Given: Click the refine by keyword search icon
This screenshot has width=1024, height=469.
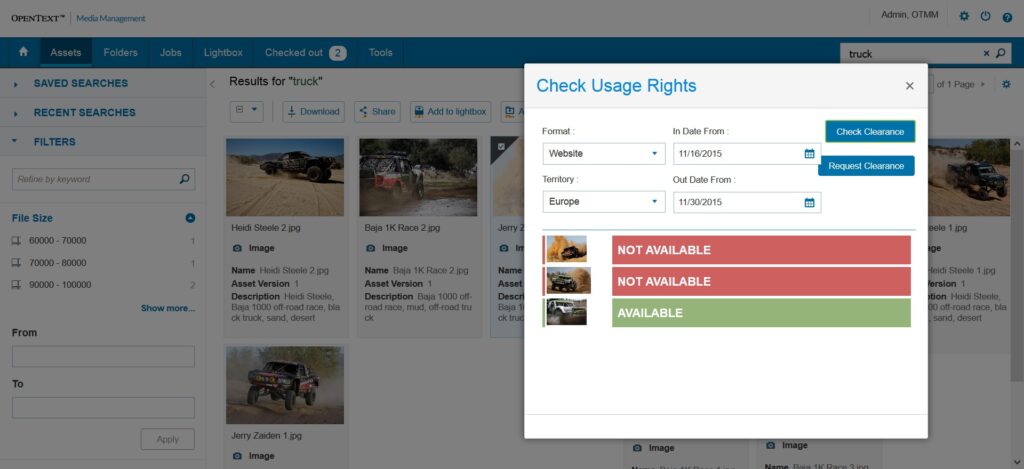Looking at the screenshot, I should (184, 179).
